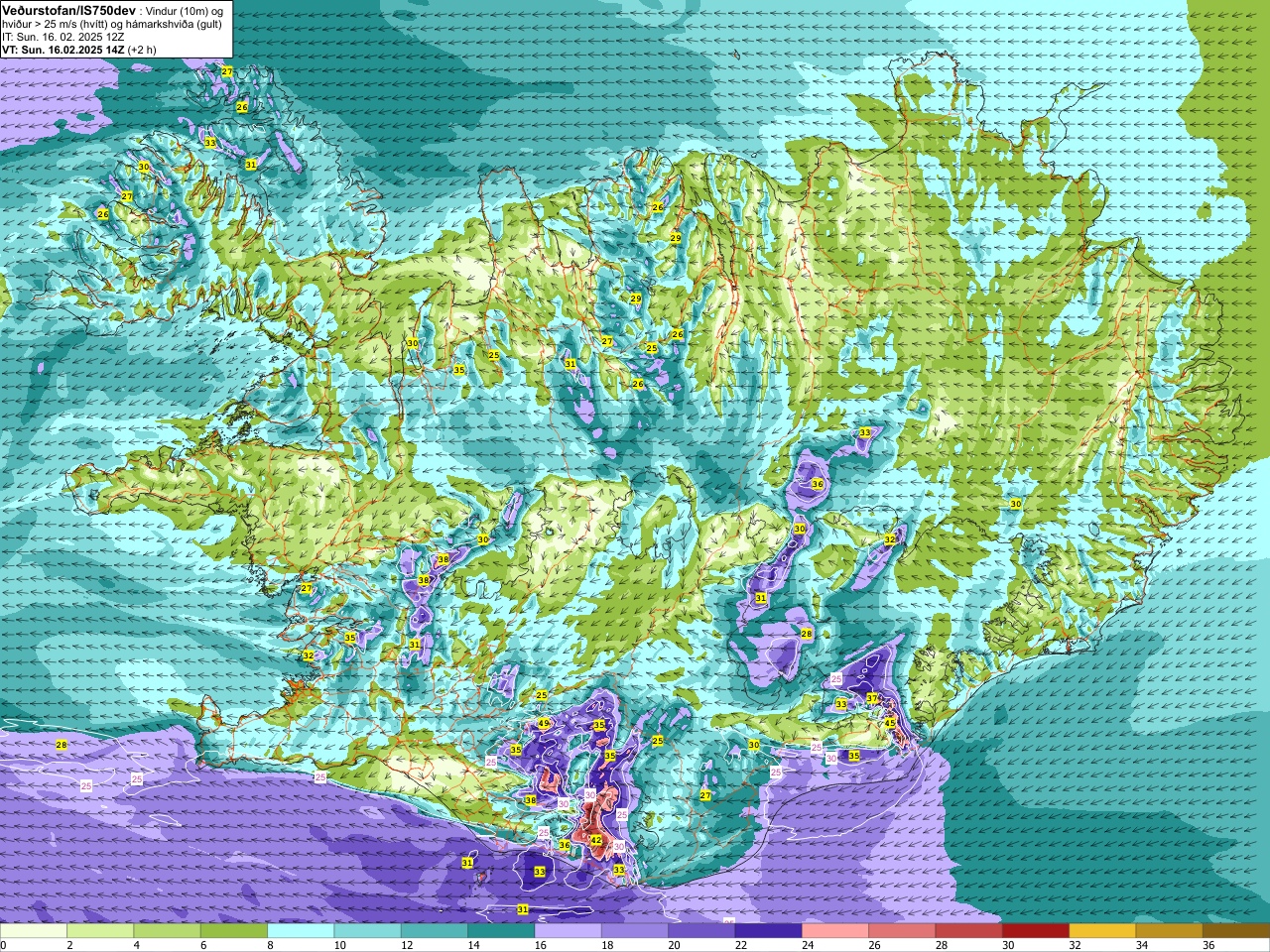This screenshot has height=952, width=1270.
Task: Click the legend scale tick label 34
Action: click(x=1141, y=945)
